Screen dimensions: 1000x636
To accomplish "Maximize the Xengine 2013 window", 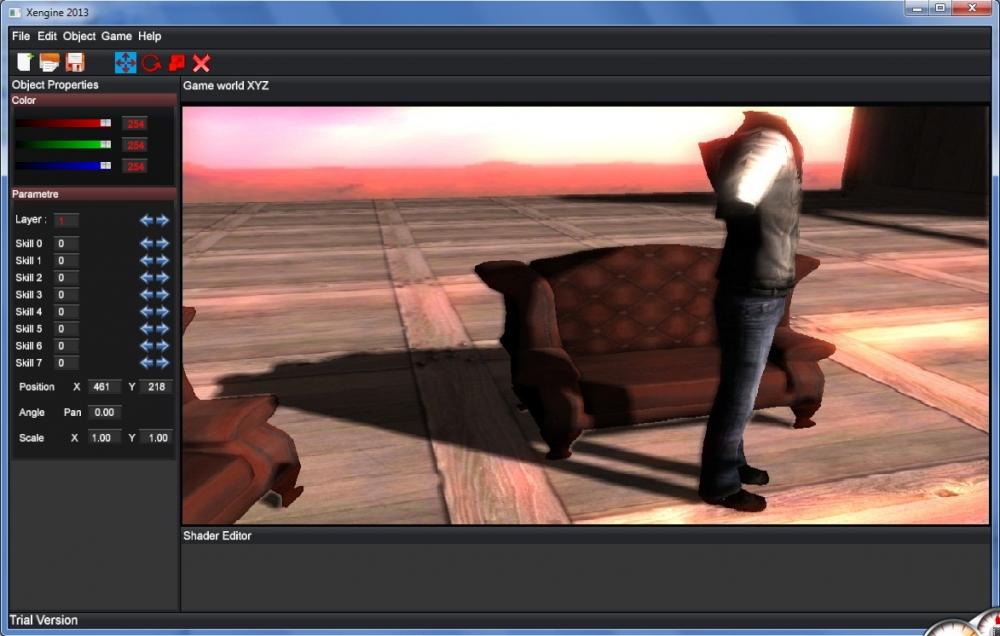I will pos(940,8).
